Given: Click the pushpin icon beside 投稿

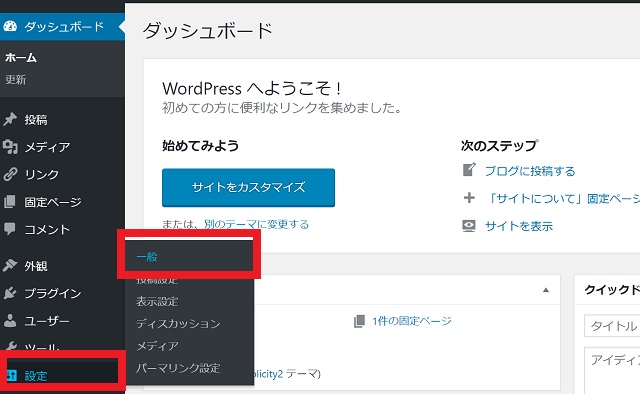Looking at the screenshot, I should (x=10, y=119).
